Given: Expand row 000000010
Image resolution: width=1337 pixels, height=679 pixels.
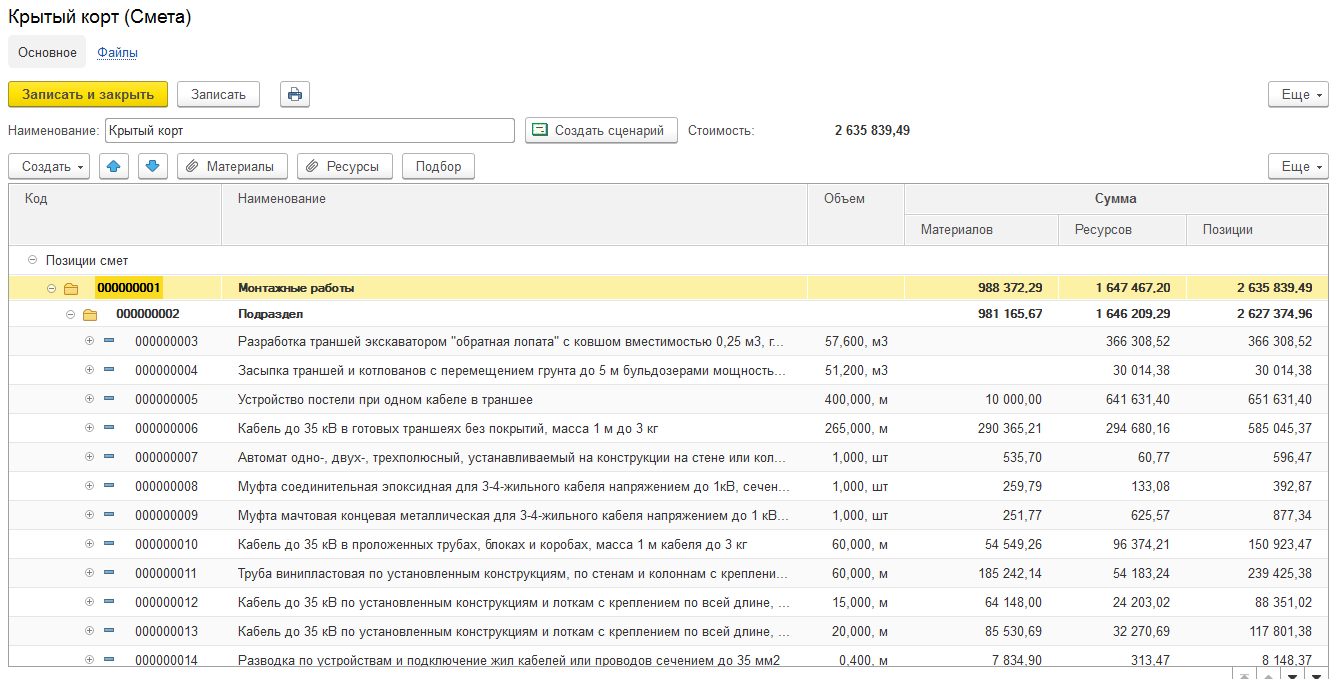Looking at the screenshot, I should pos(89,544).
